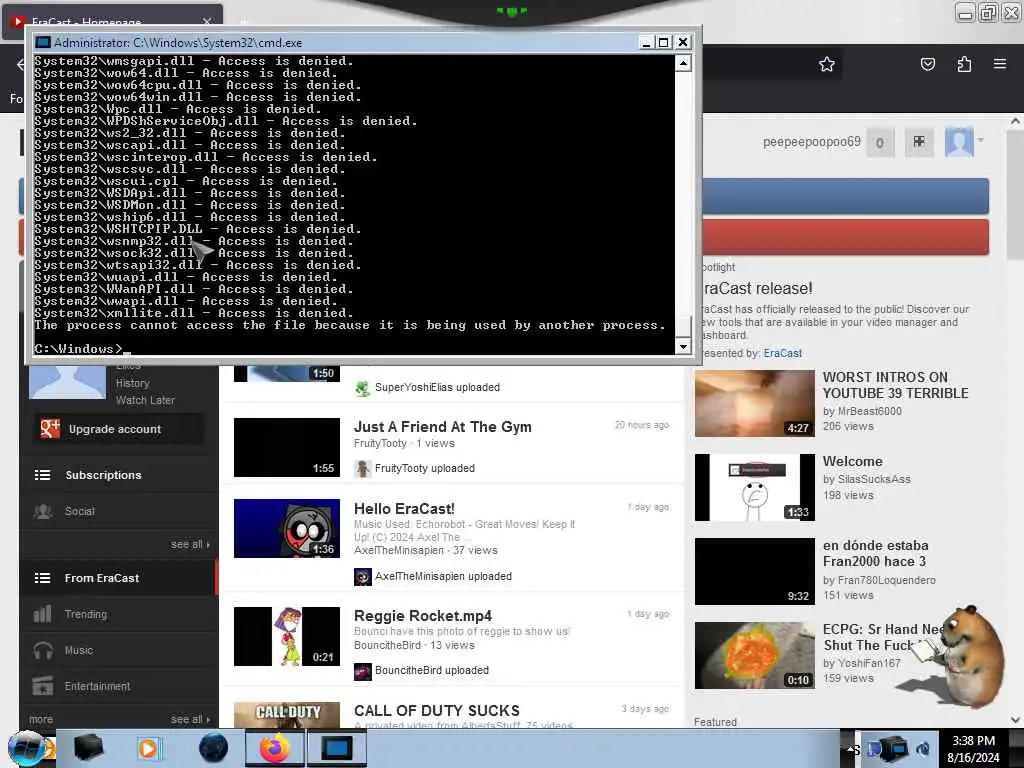Expand subscriptions with the upper see all
Image resolution: width=1024 pixels, height=768 pixels.
tap(190, 545)
